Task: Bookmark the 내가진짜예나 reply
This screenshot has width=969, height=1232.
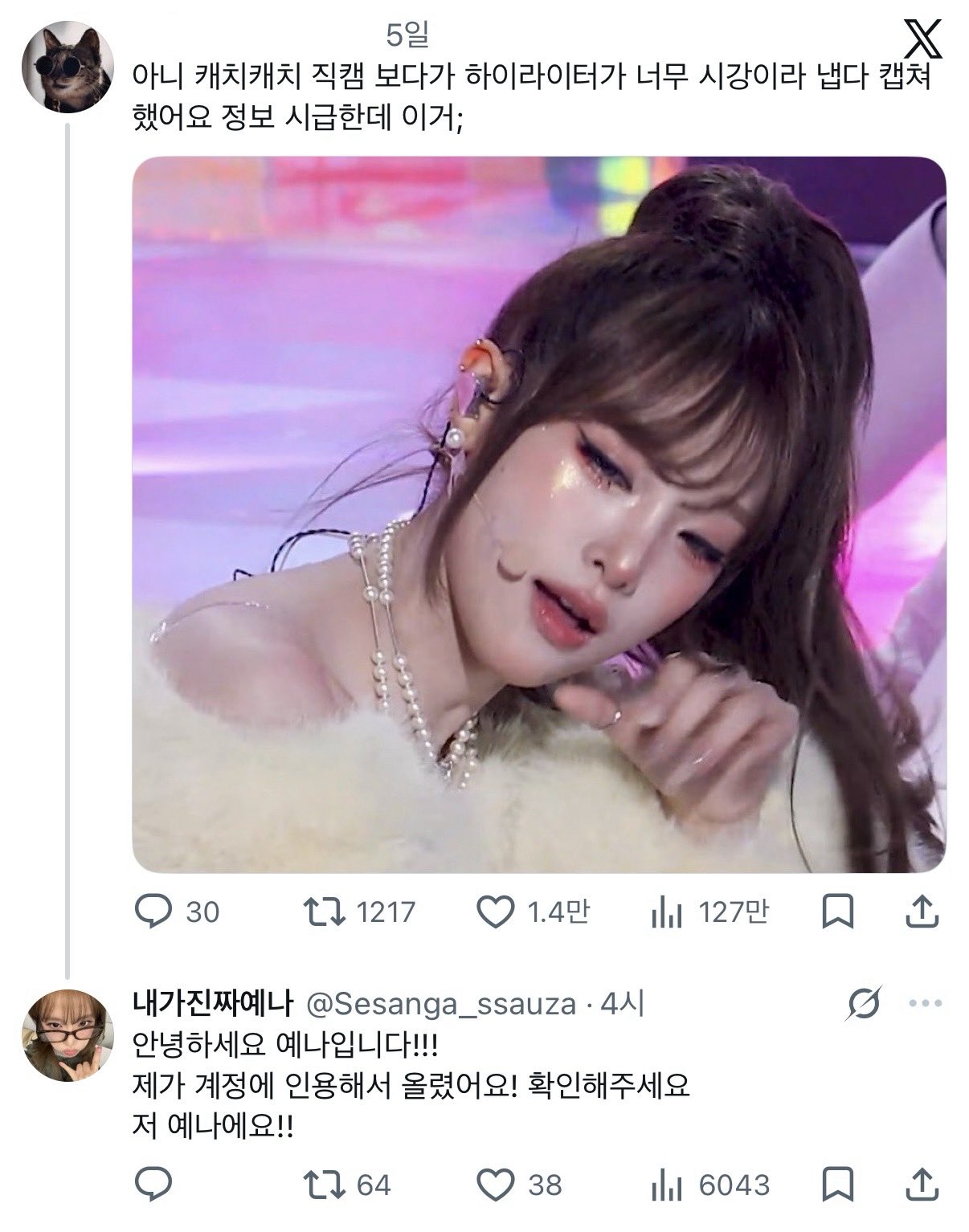Action: 838,1185
